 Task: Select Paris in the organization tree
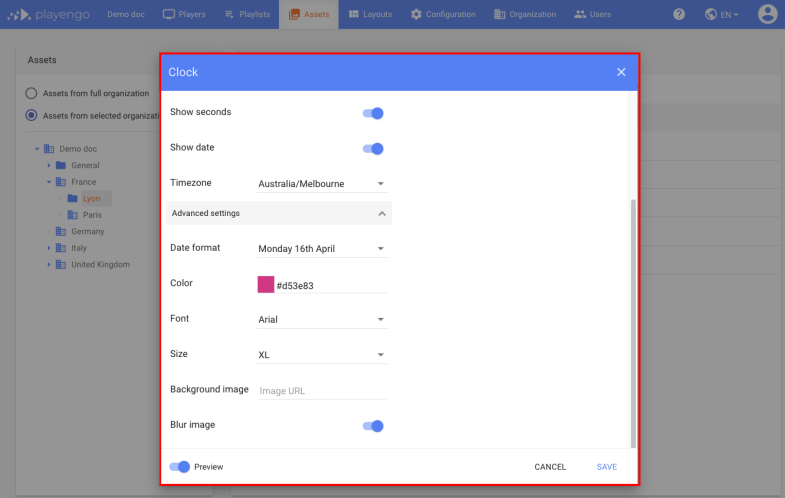click(92, 215)
